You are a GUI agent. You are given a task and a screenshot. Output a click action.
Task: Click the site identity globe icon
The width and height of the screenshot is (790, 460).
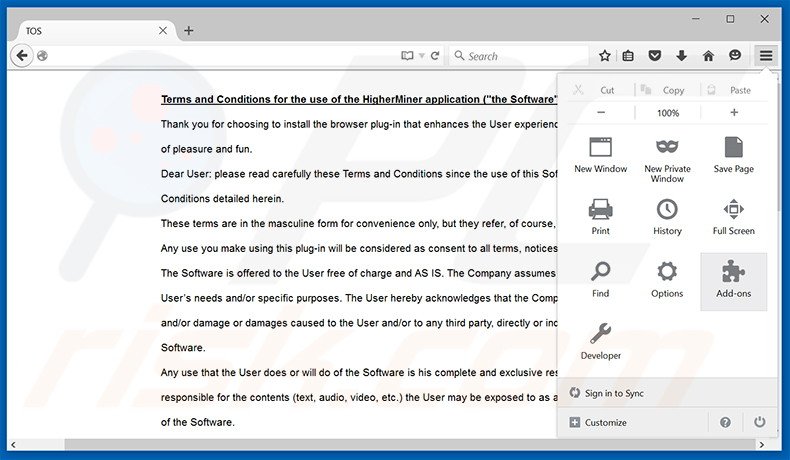pos(42,56)
